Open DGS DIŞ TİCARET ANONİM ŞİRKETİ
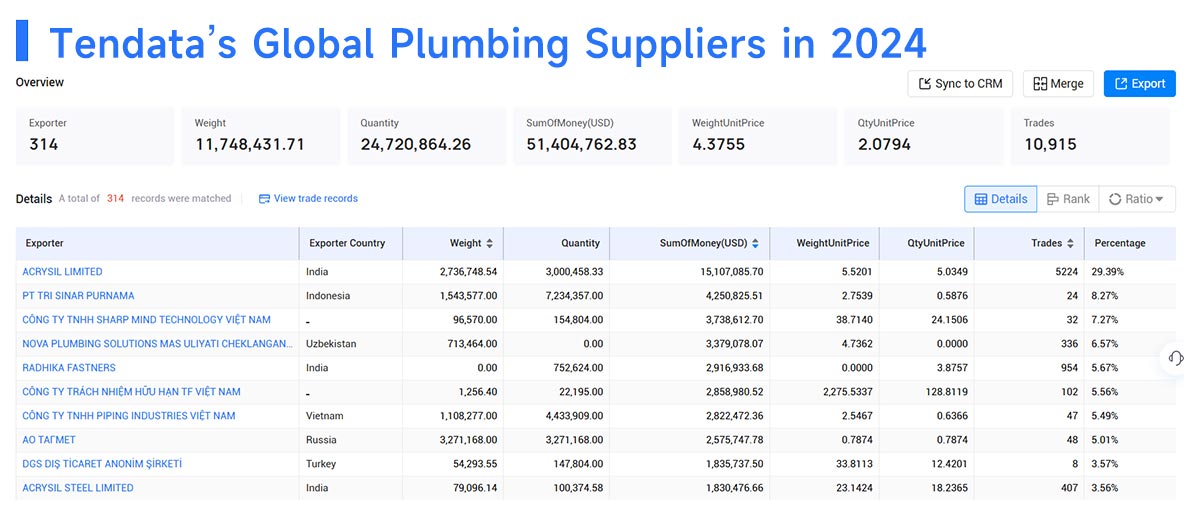 point(102,464)
